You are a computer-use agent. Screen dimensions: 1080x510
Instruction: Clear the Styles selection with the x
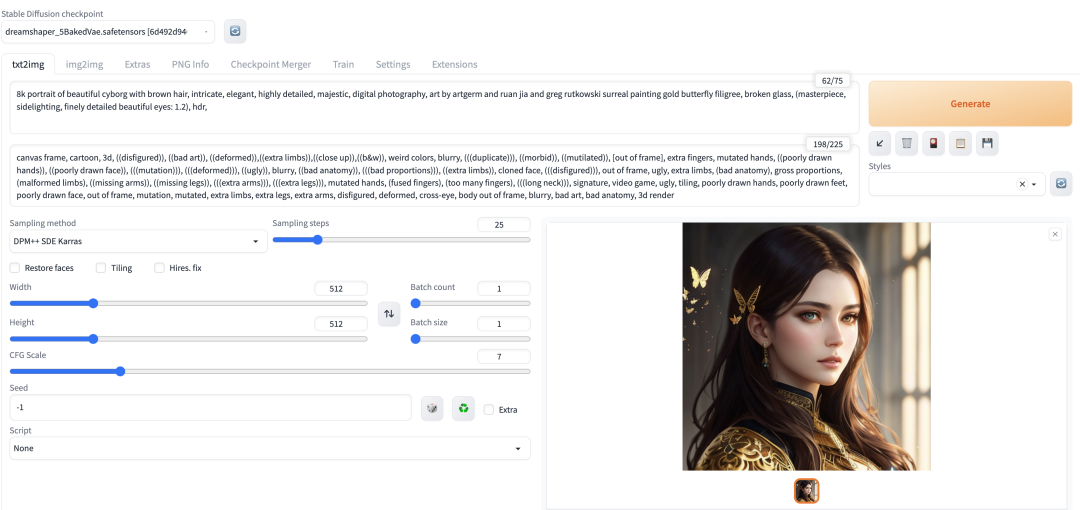1022,184
